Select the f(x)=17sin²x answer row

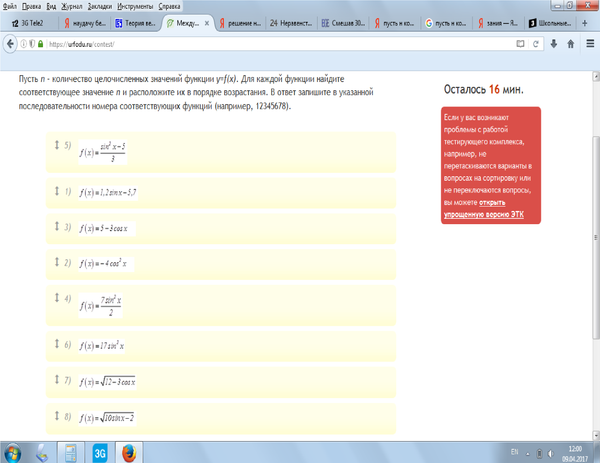click(x=220, y=344)
